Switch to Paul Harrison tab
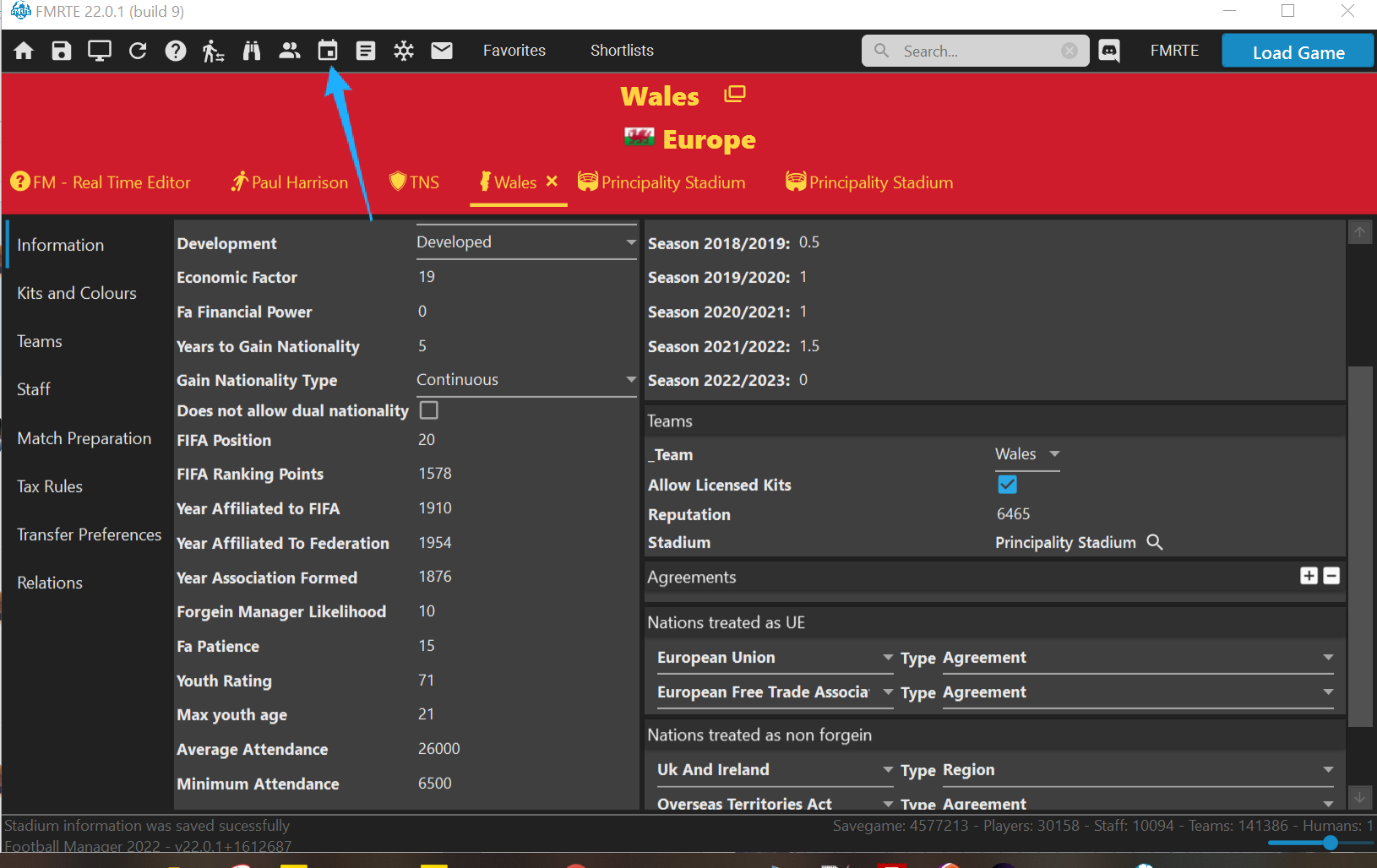 click(x=290, y=182)
